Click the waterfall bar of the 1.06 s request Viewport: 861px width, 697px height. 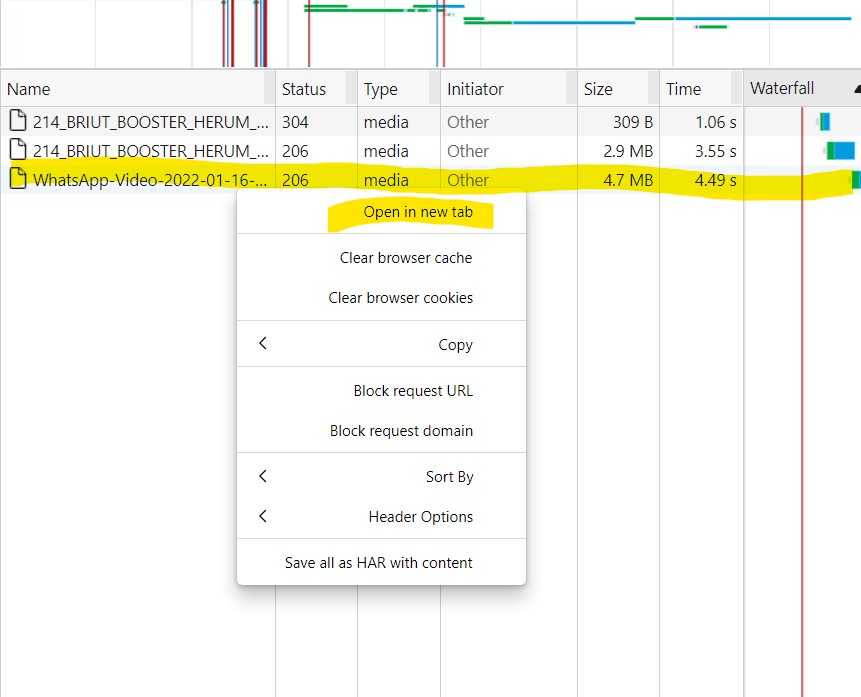tap(824, 121)
